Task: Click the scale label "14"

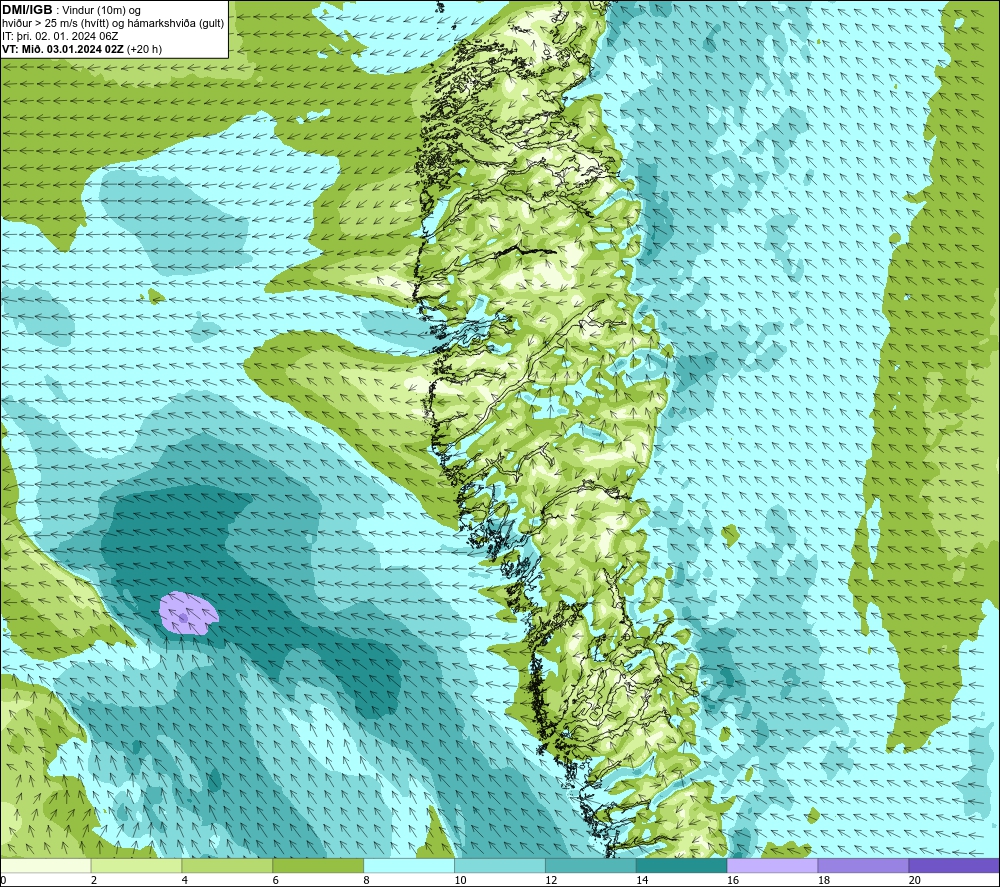Action: 642,880
